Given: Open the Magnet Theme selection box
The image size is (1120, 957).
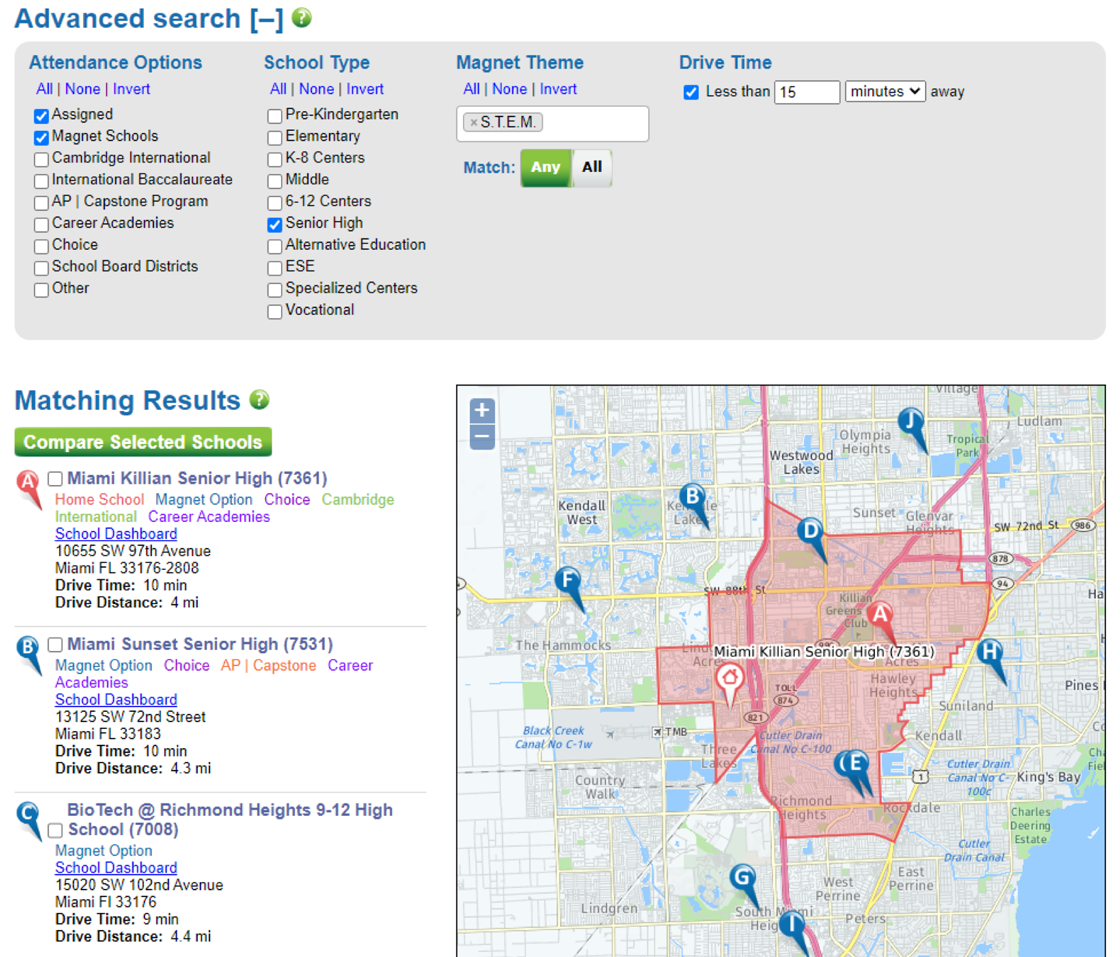Looking at the screenshot, I should pos(552,124).
